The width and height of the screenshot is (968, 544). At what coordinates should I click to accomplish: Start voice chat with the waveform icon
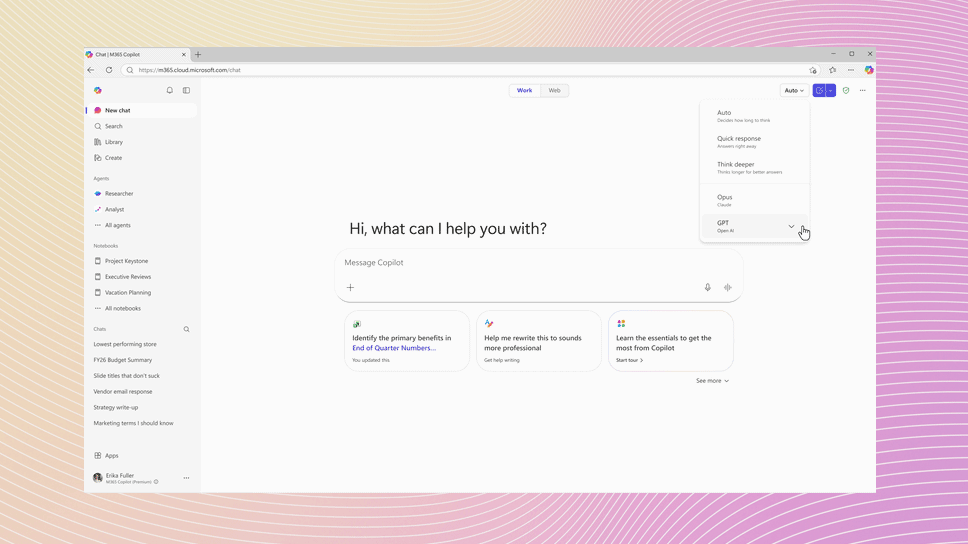728,287
